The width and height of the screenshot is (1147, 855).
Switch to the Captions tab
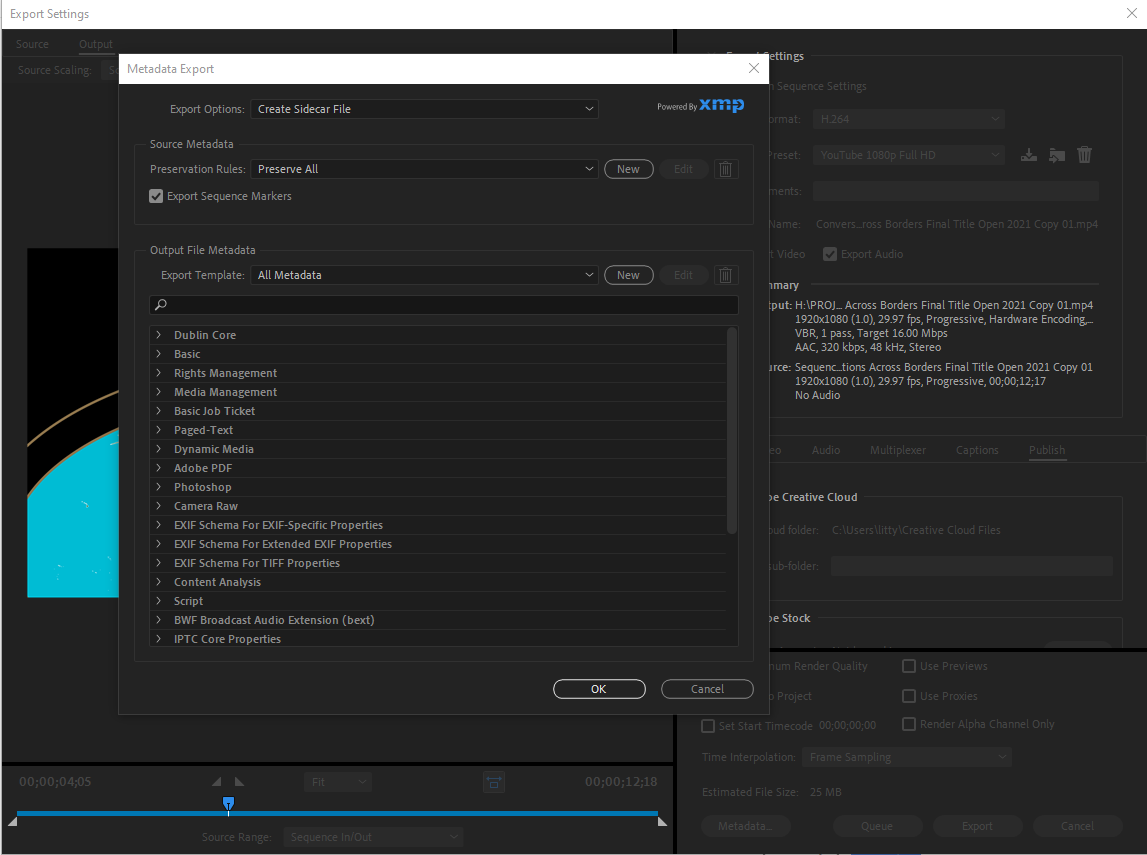(x=977, y=450)
